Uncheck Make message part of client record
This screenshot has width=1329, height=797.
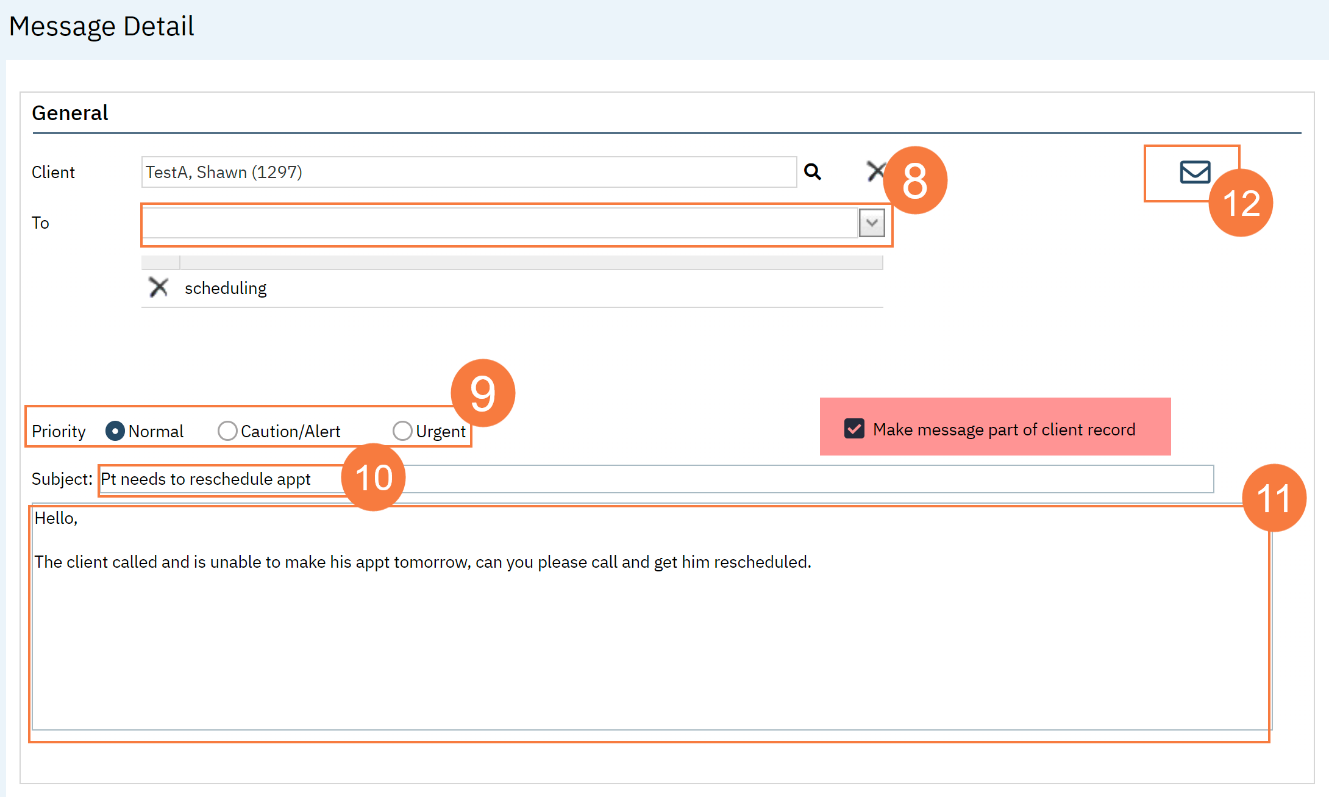tap(854, 428)
